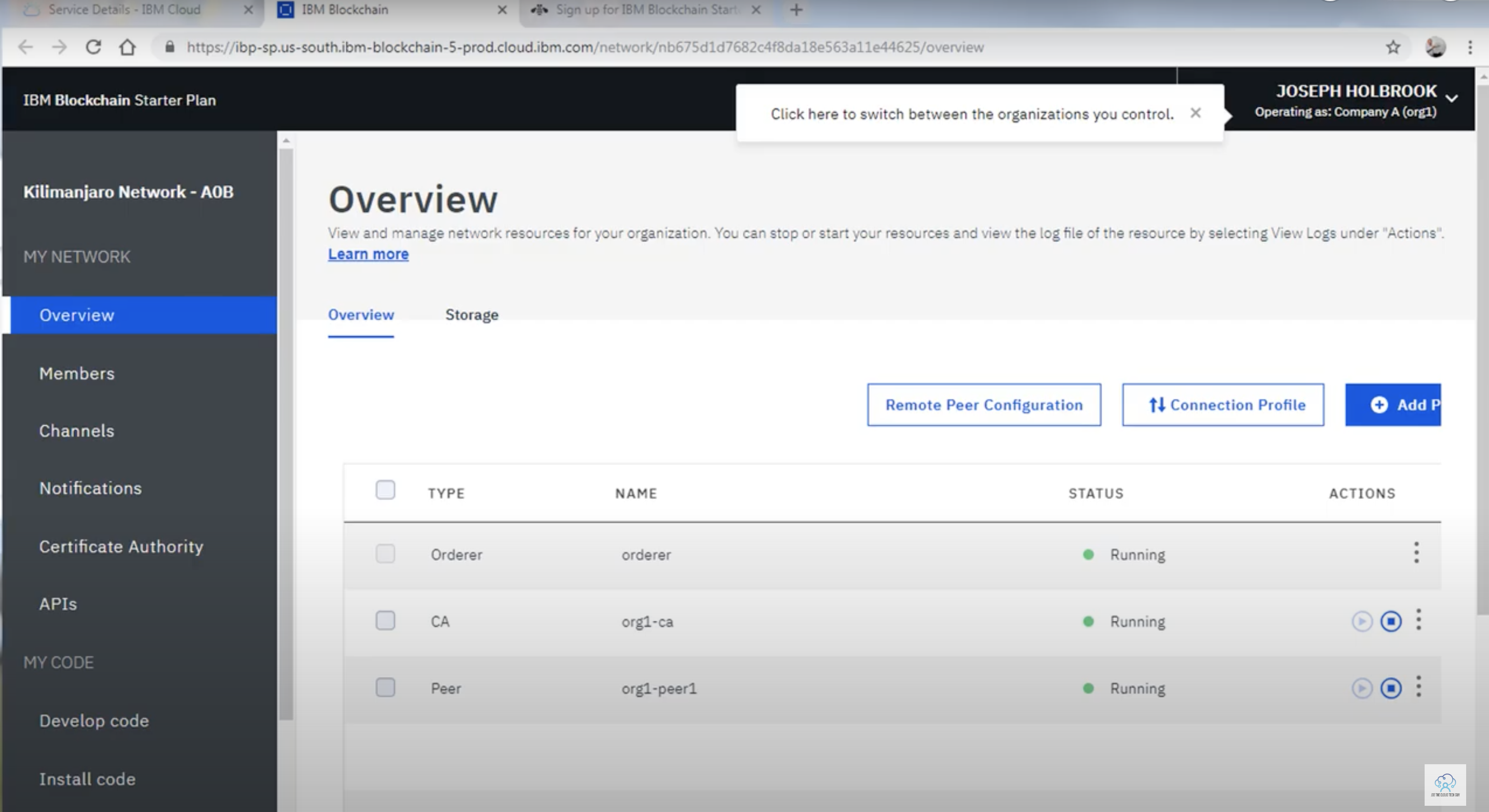Open Notifications in the sidebar
Screen dimensions: 1489x812
click(90, 489)
